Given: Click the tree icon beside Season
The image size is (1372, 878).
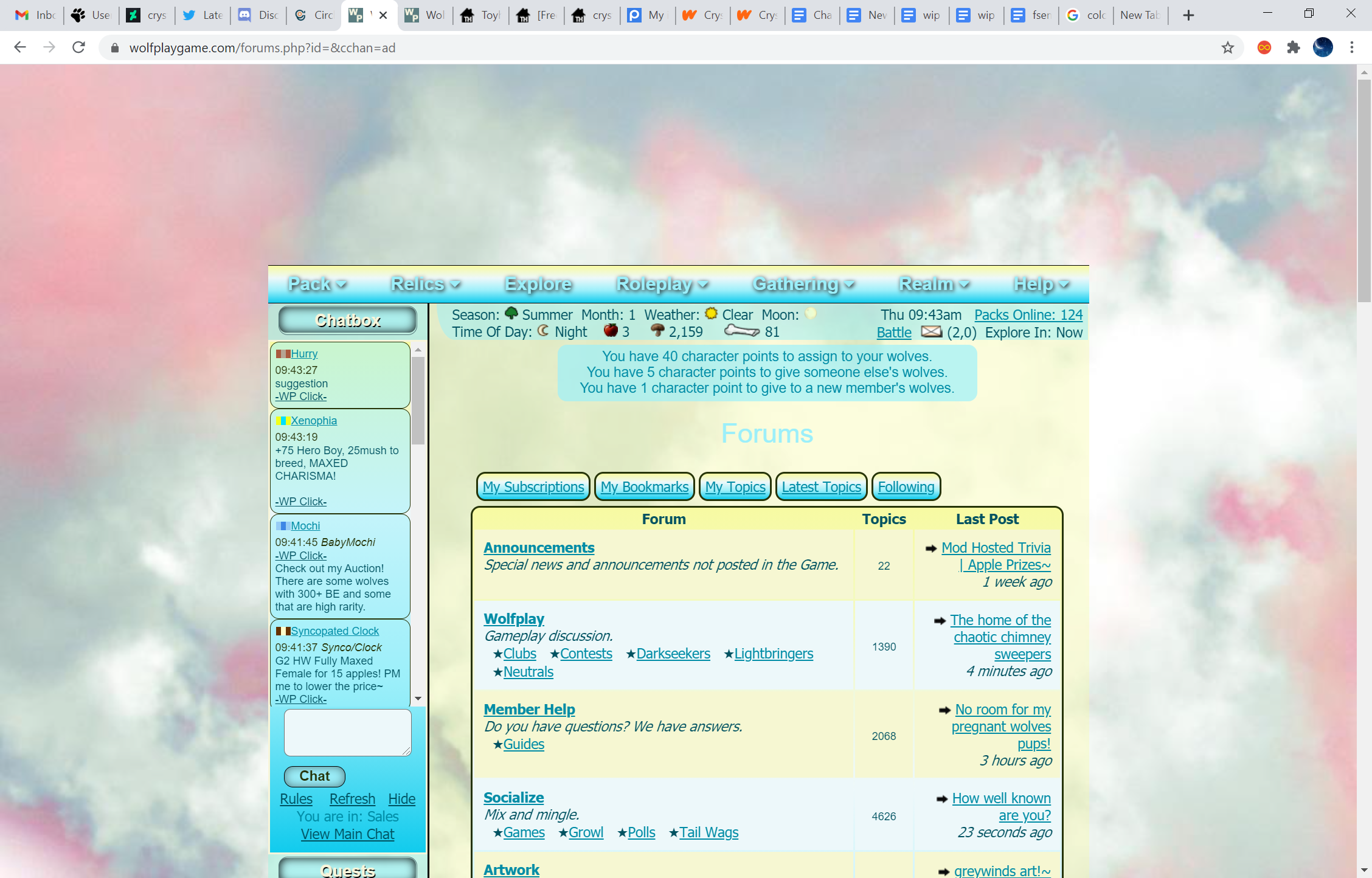Looking at the screenshot, I should pos(511,313).
